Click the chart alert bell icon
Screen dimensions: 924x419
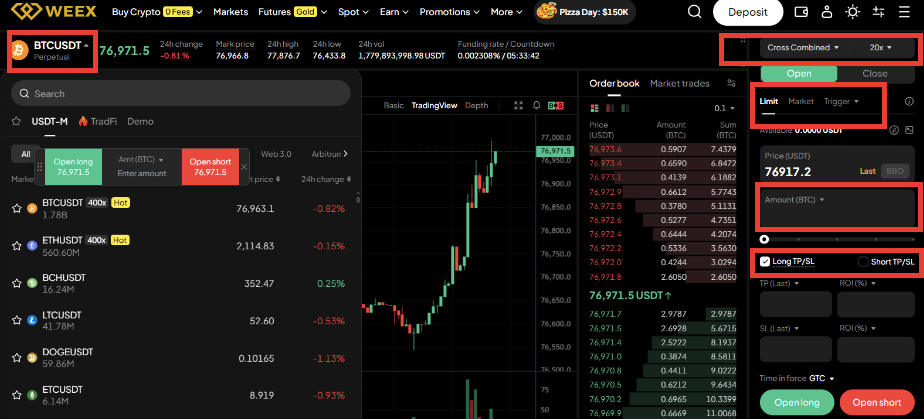tap(536, 105)
